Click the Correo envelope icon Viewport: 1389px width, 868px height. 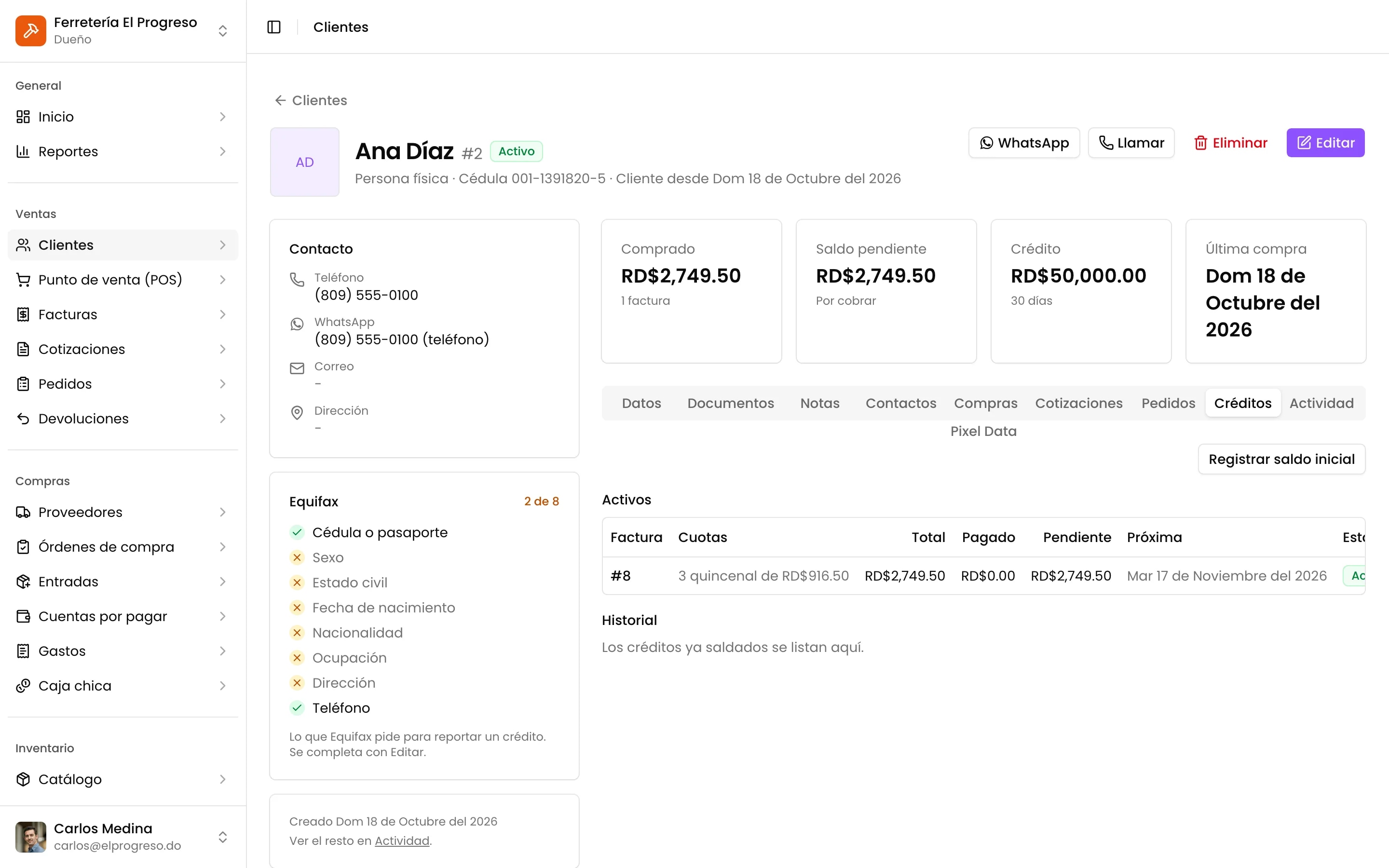point(297,368)
